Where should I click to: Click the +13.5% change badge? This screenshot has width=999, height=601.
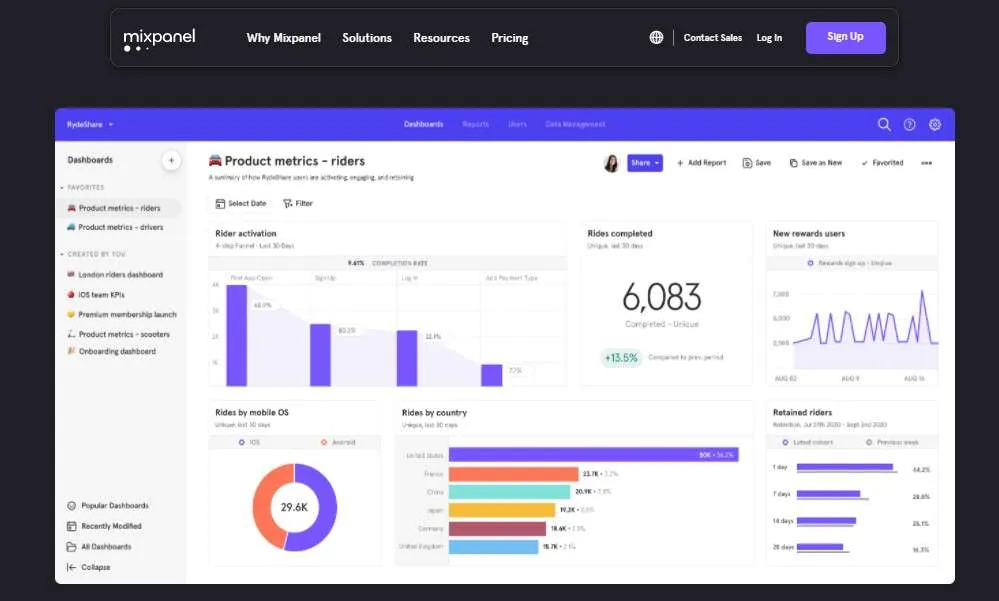621,358
